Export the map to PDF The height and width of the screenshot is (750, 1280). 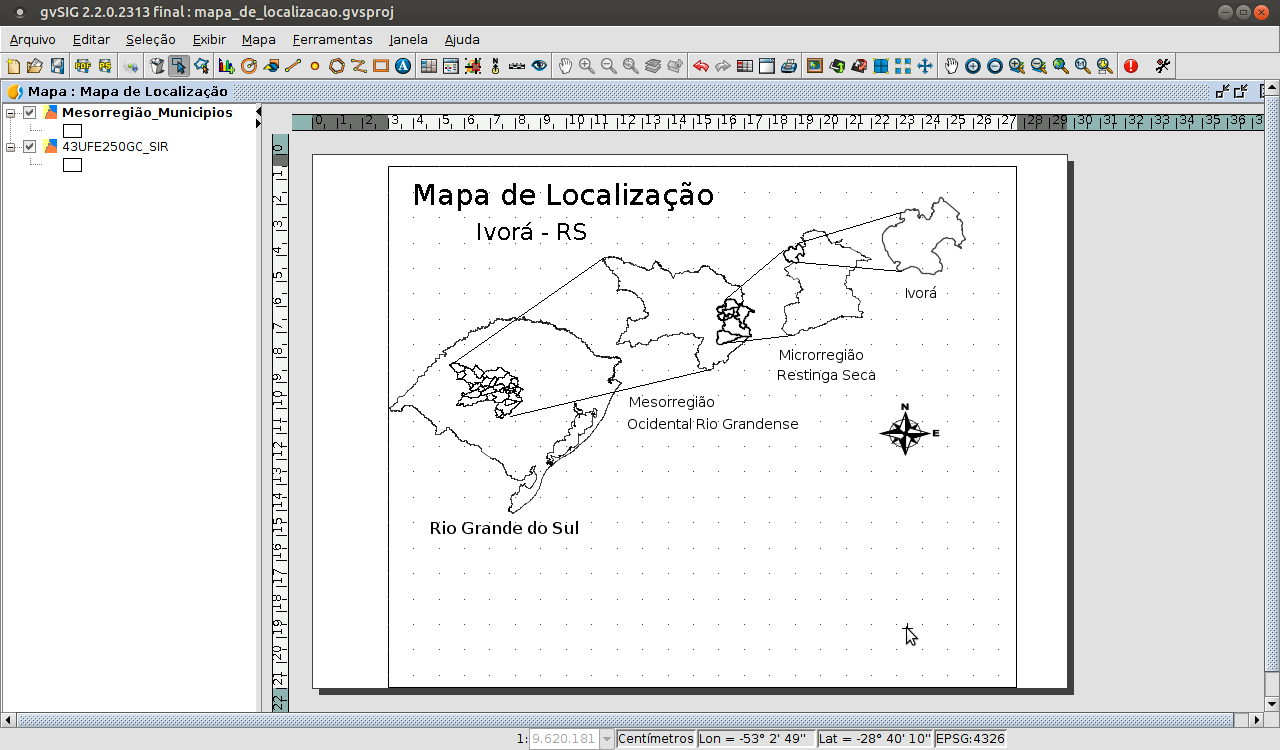pos(83,66)
